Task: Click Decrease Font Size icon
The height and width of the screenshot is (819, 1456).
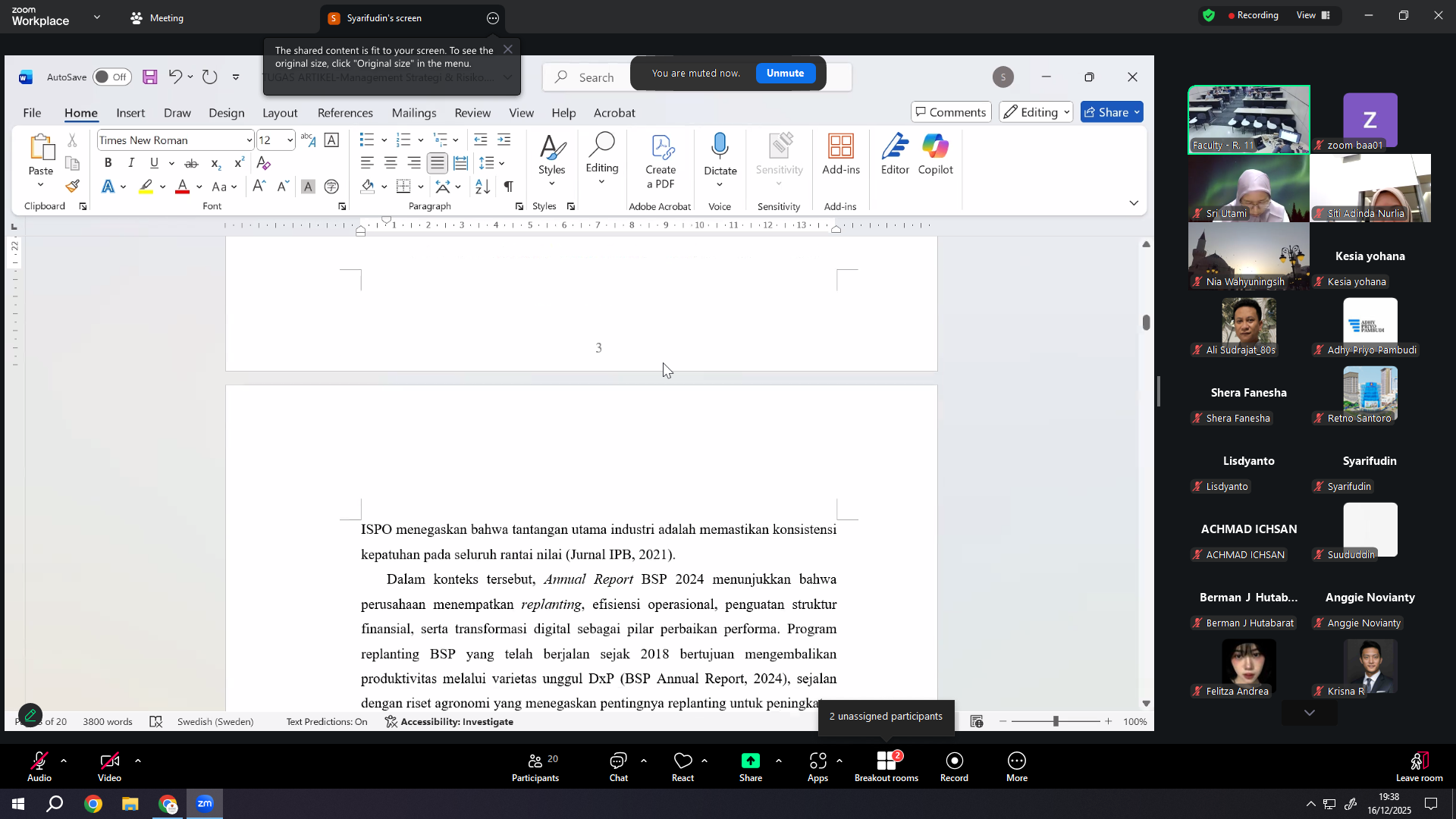Action: [283, 187]
